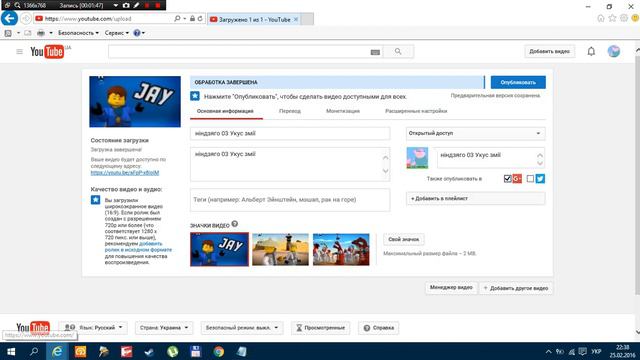Open the notifications bell
The height and width of the screenshot is (360, 640).
coord(591,51)
